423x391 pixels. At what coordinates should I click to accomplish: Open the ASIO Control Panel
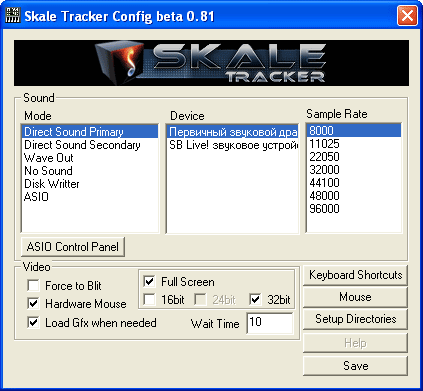73,247
